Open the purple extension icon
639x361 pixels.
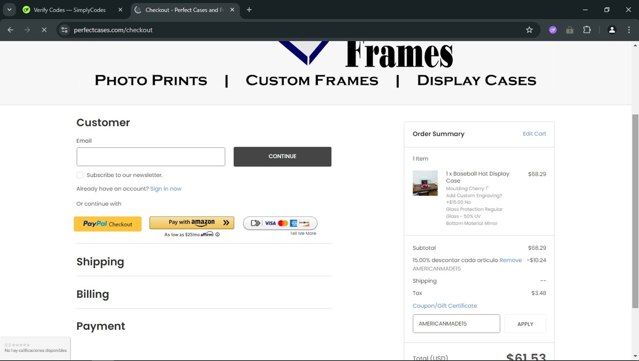click(553, 30)
